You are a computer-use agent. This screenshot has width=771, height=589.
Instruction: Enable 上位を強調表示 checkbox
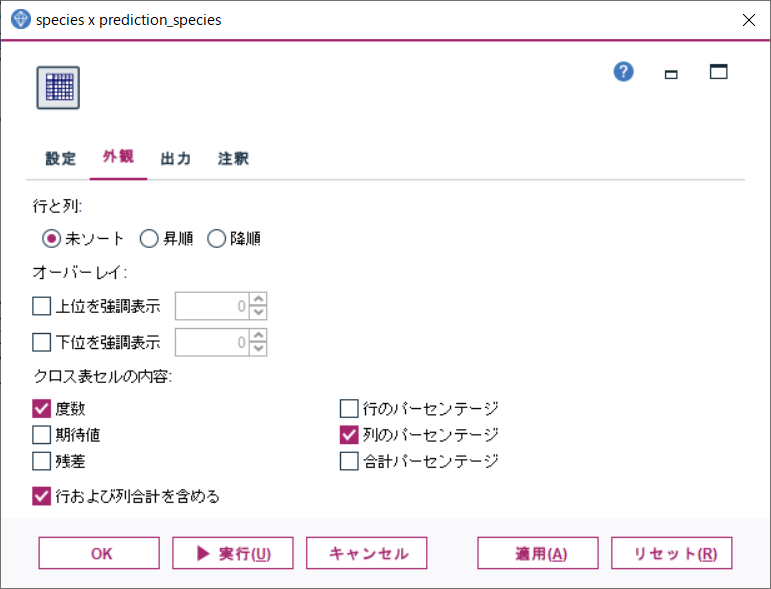pyautogui.click(x=41, y=306)
